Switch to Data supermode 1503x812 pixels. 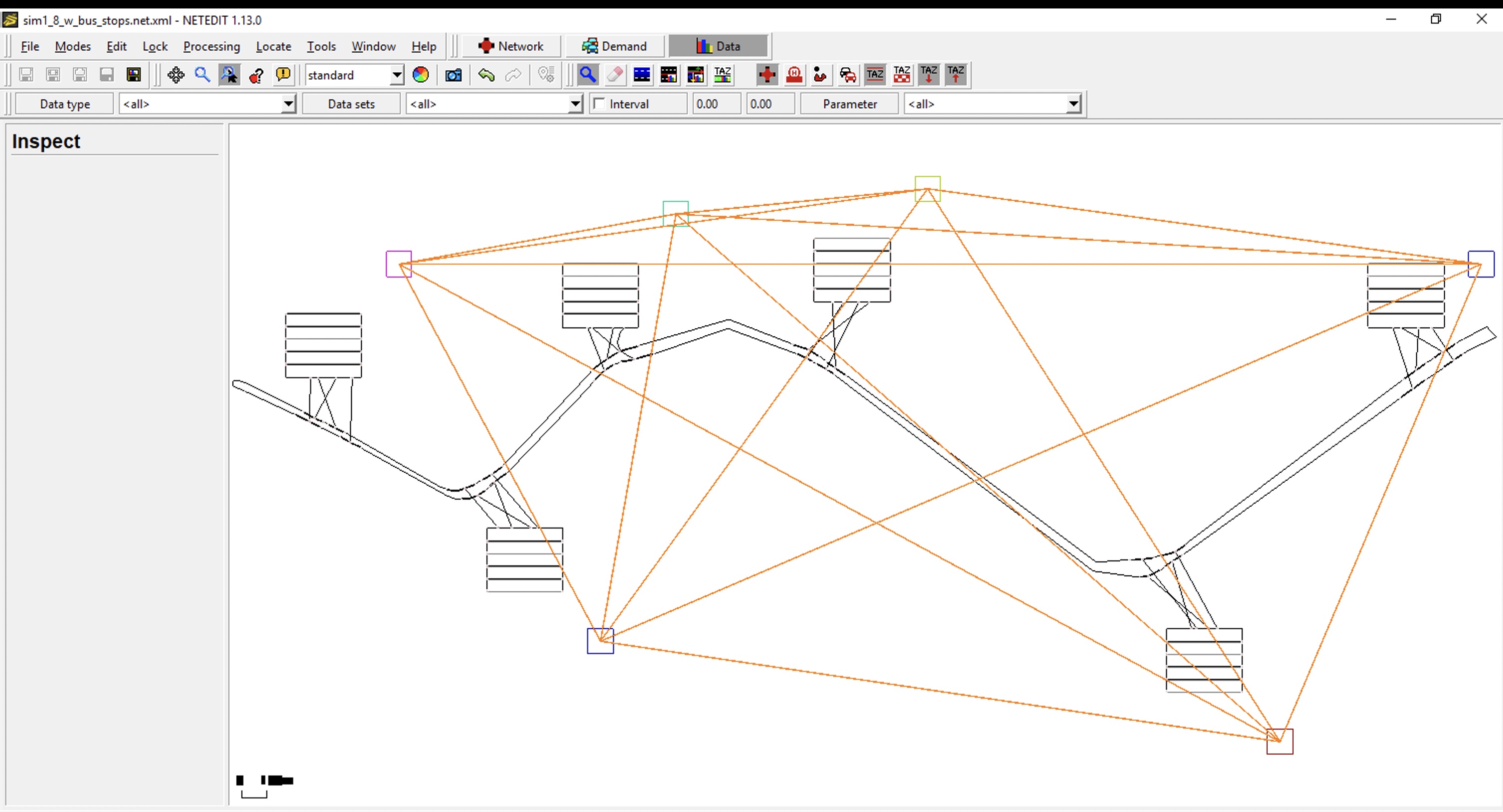pyautogui.click(x=718, y=46)
